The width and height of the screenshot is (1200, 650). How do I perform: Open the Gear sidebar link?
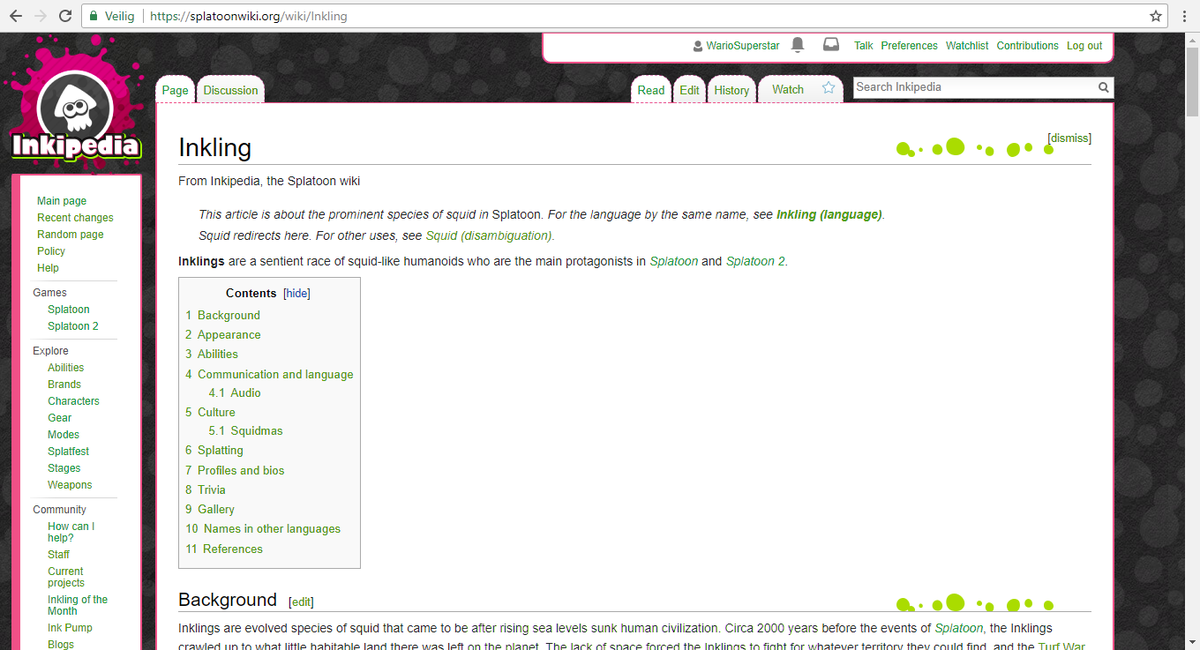pos(60,418)
